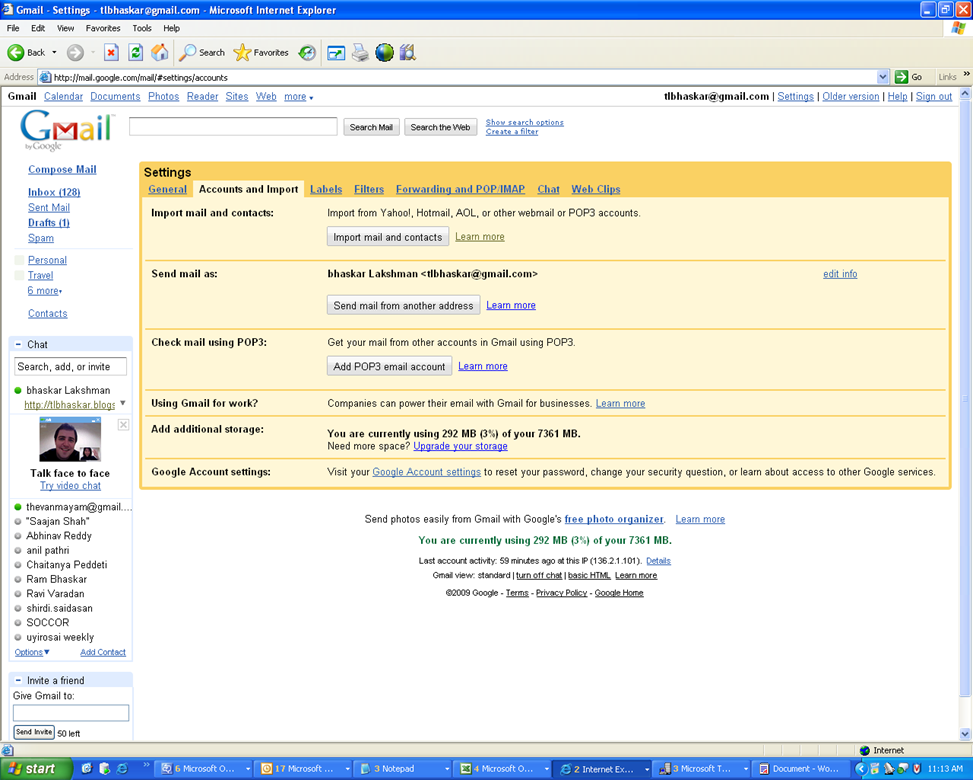This screenshot has width=973, height=780.
Task: Open the Tools menu
Action: [141, 28]
